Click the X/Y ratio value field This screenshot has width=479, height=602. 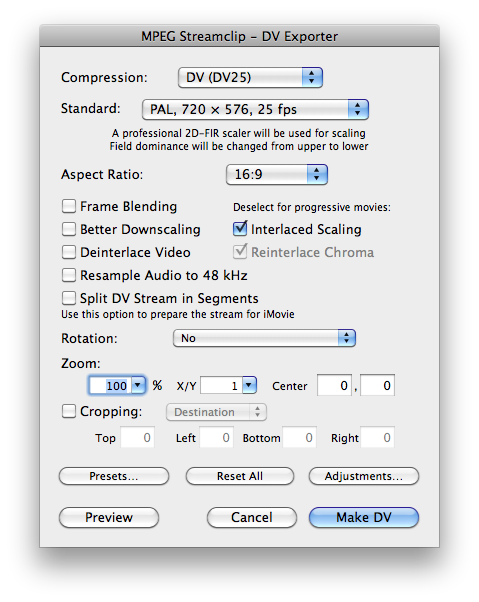pyautogui.click(x=221, y=385)
